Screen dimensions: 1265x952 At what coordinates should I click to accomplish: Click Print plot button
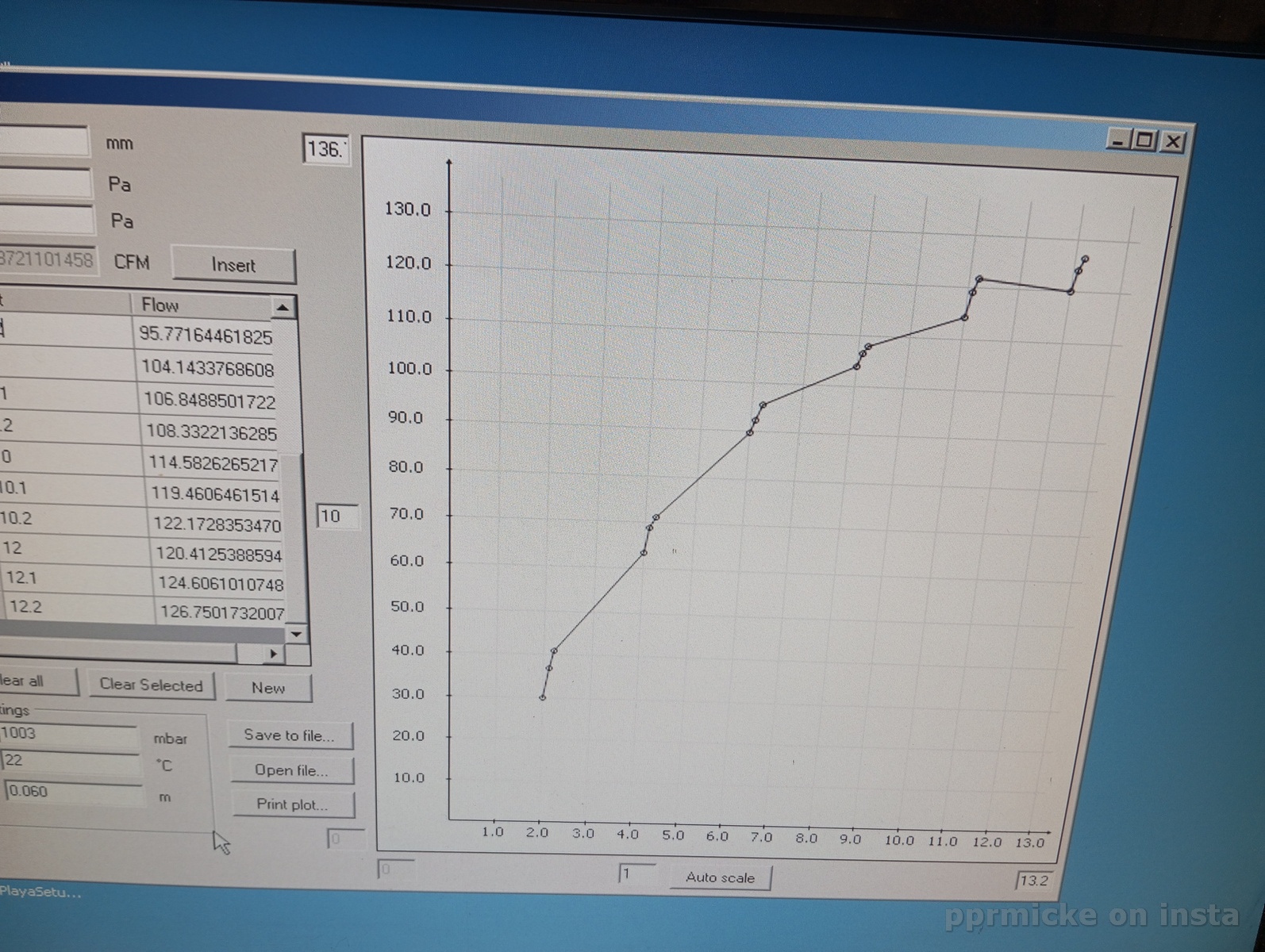[293, 804]
